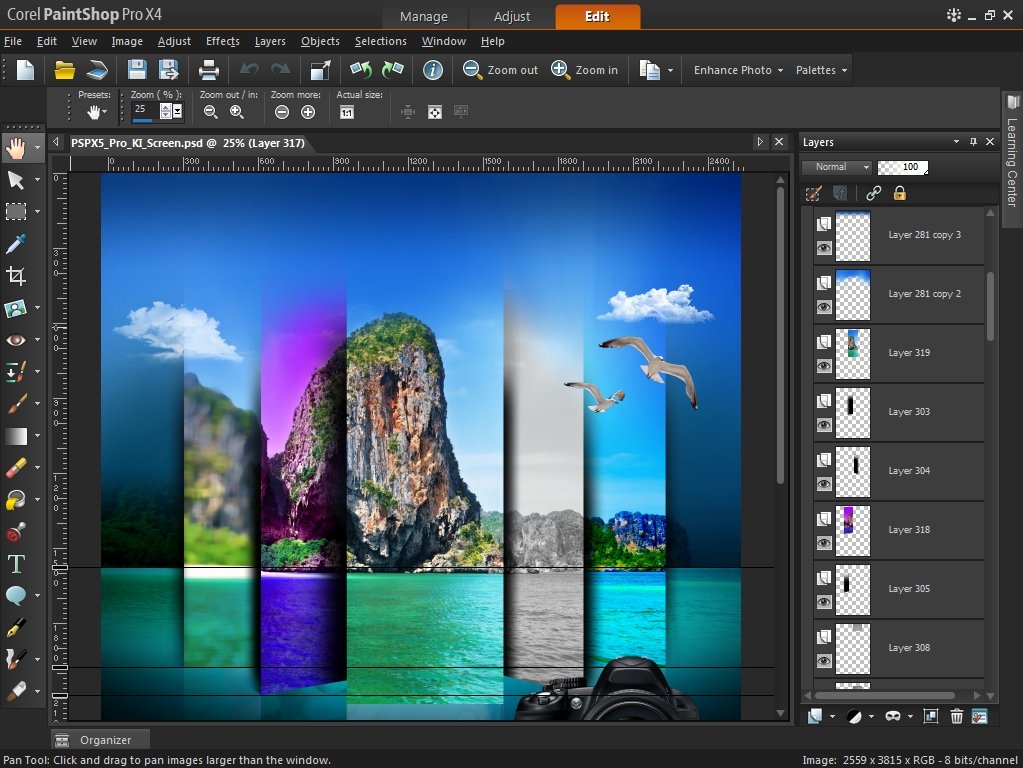Image resolution: width=1023 pixels, height=768 pixels.
Task: Open the Enhance Photo dropdown
Action: click(x=738, y=70)
